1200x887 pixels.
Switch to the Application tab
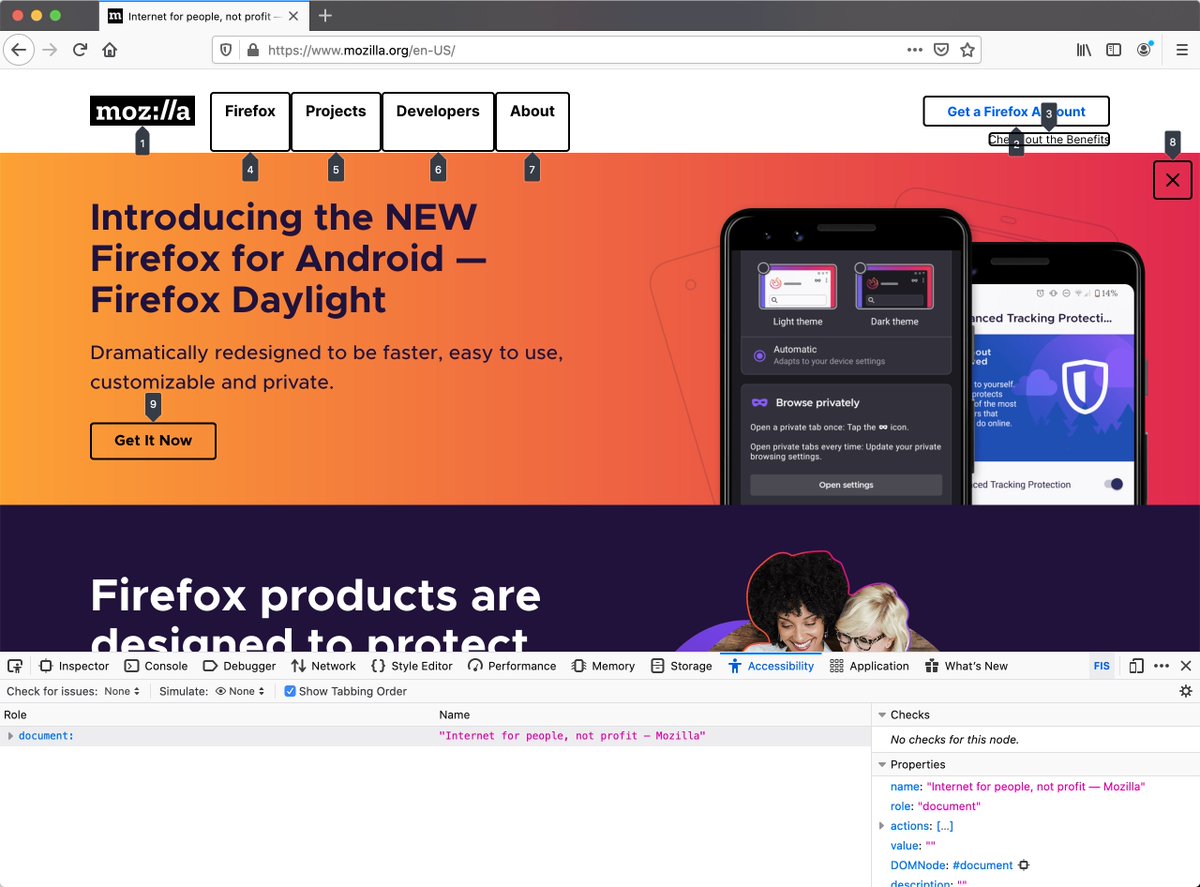tap(869, 666)
